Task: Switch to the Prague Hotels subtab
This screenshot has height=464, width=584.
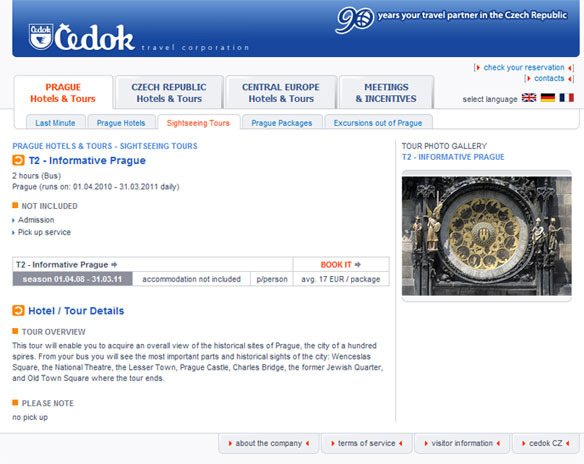Action: tap(121, 123)
